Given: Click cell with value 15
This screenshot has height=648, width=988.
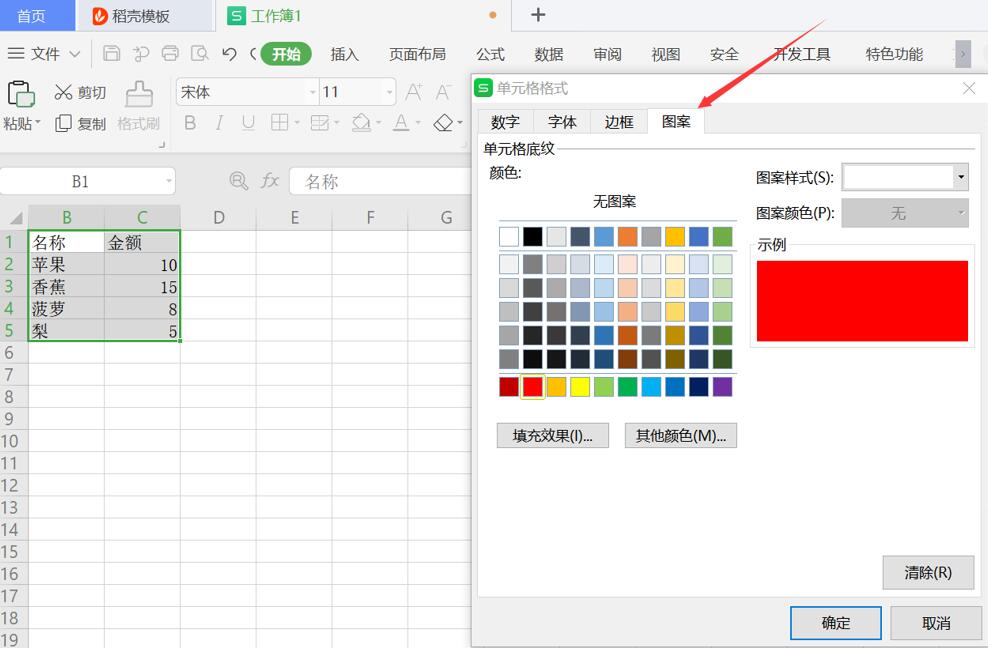Looking at the screenshot, I should coord(142,287).
